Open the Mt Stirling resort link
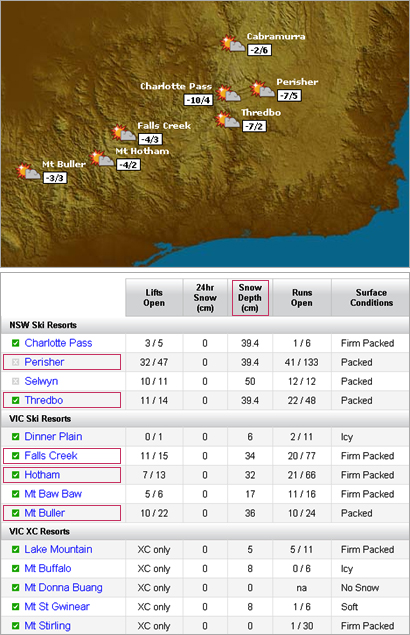This screenshot has height=635, width=410. (47, 626)
